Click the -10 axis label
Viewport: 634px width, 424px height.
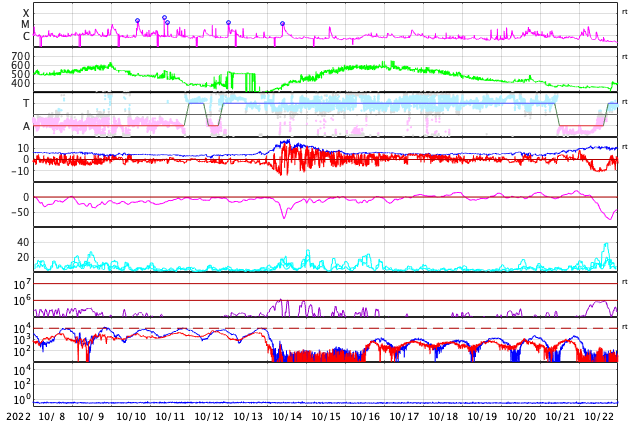coord(20,171)
